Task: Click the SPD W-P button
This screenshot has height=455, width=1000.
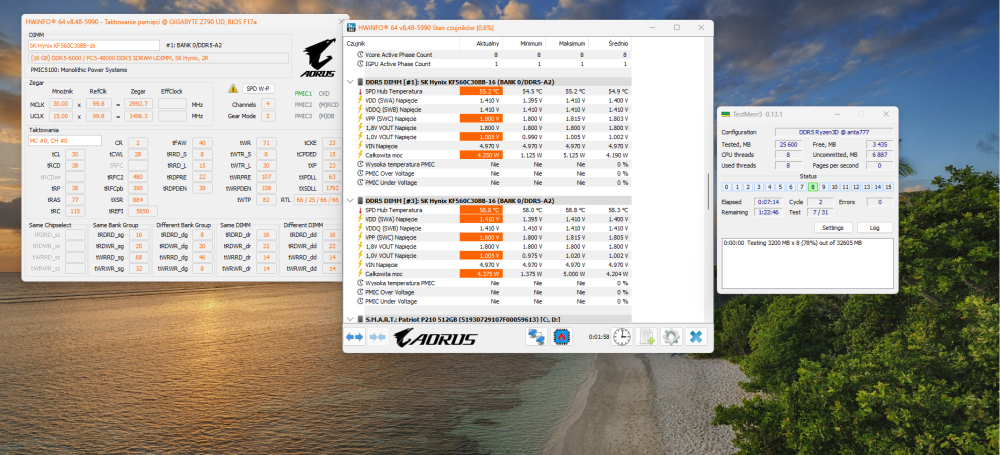Action: 258,89
